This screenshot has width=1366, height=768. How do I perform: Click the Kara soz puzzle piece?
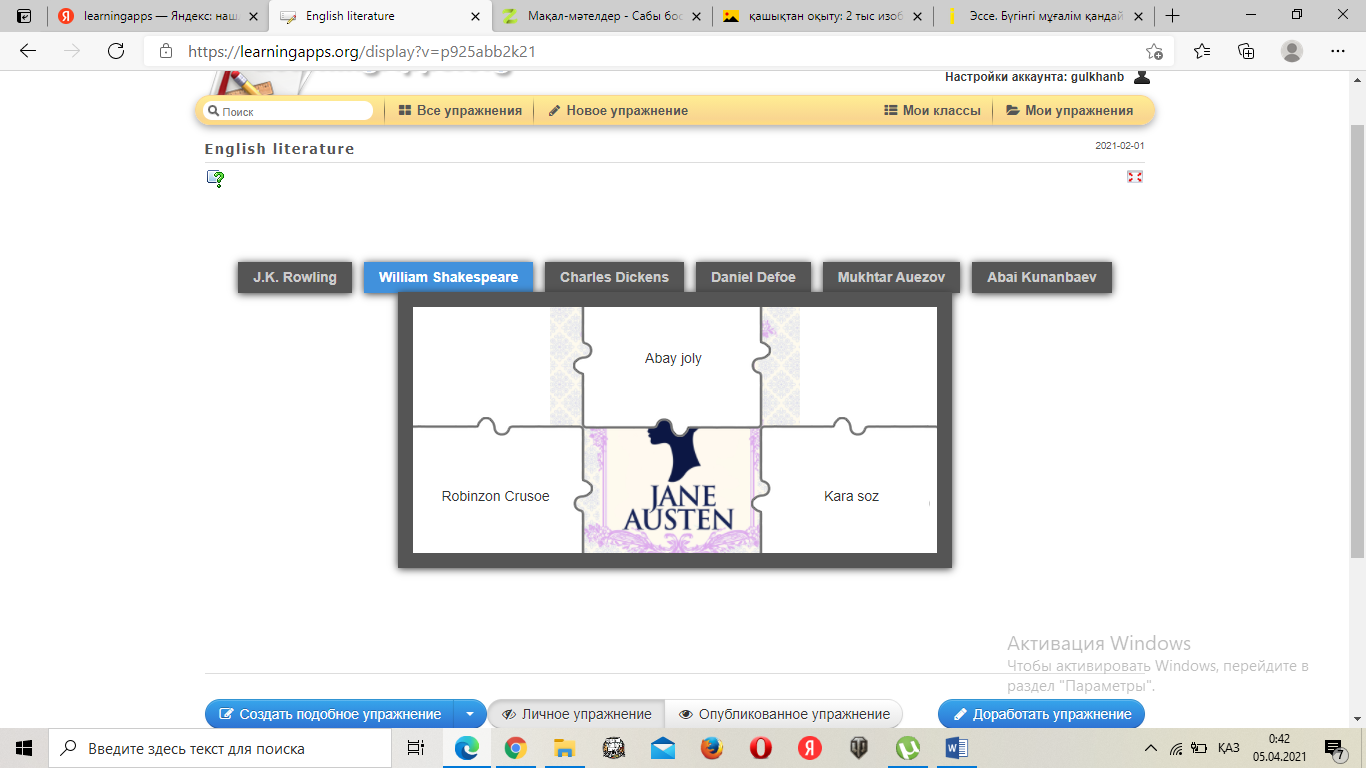pos(851,490)
